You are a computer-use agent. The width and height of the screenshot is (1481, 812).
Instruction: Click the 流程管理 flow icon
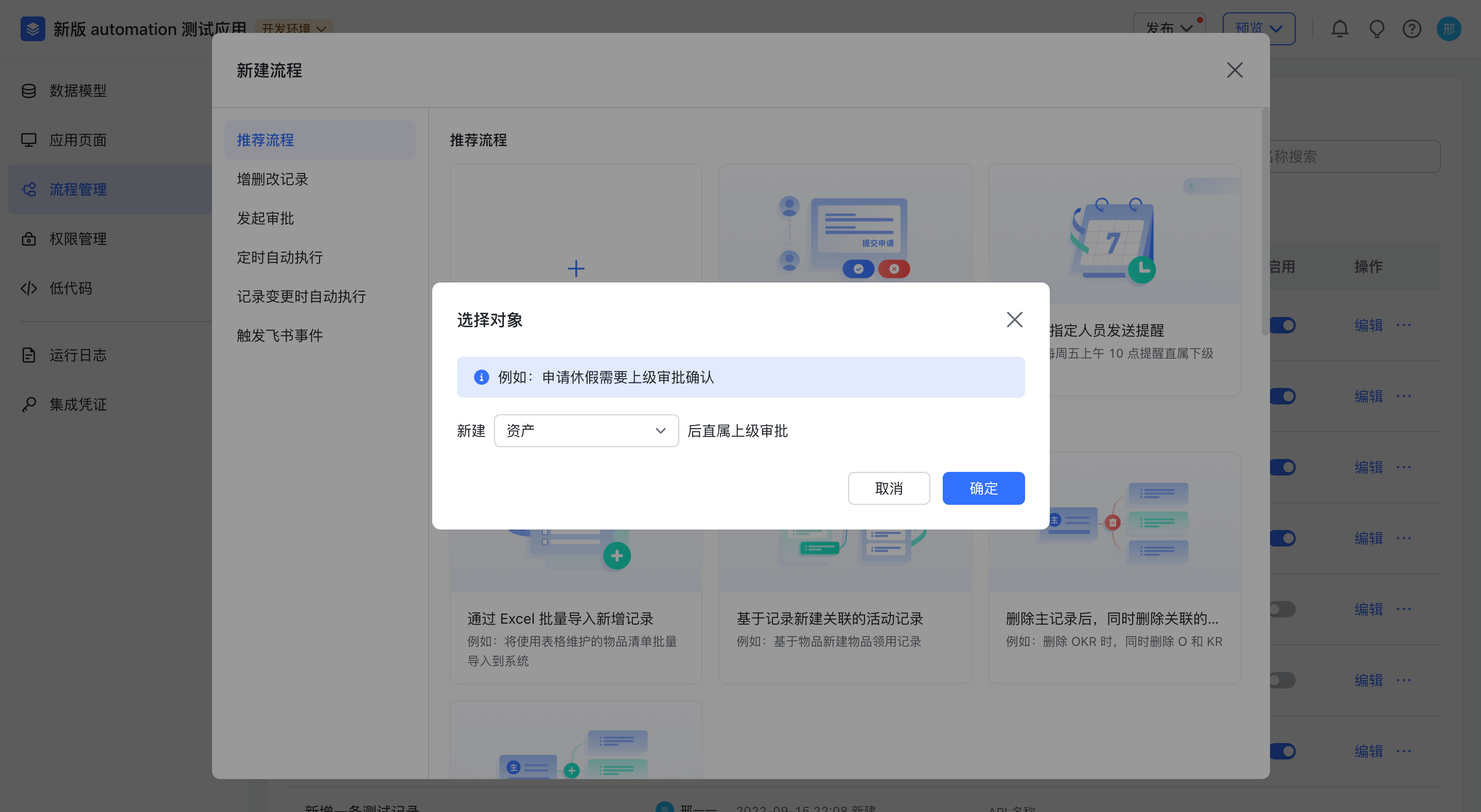click(29, 189)
